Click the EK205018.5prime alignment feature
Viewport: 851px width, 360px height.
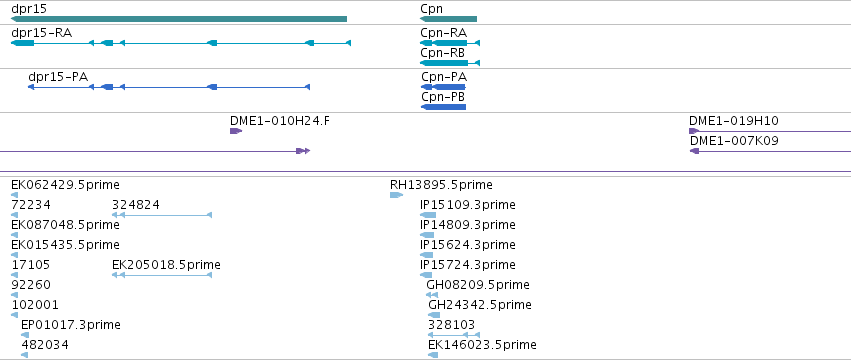click(162, 275)
